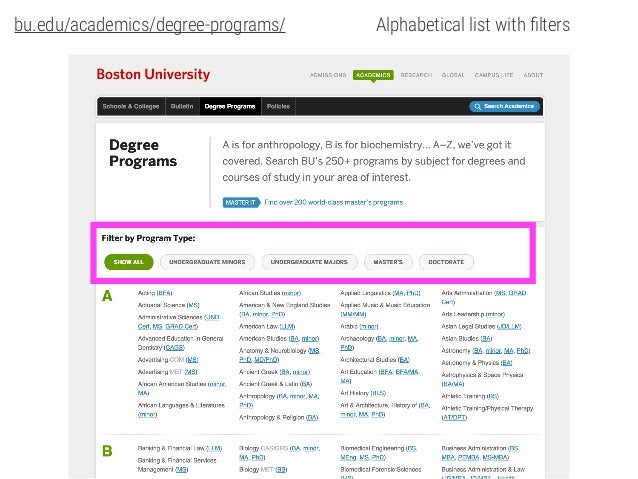Filter by Doctorate programs

point(446,262)
